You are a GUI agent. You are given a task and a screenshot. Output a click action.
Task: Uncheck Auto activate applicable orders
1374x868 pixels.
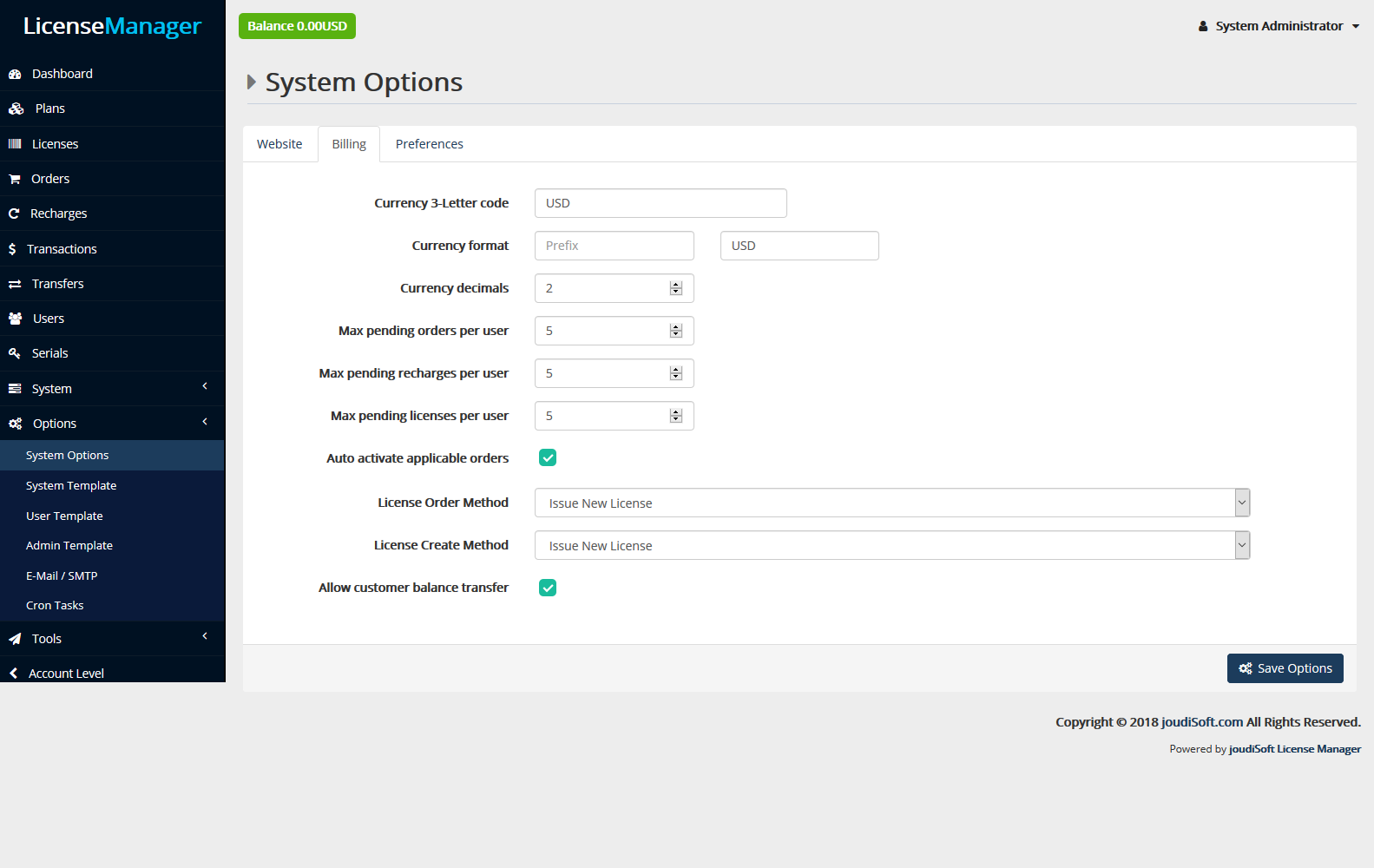548,457
